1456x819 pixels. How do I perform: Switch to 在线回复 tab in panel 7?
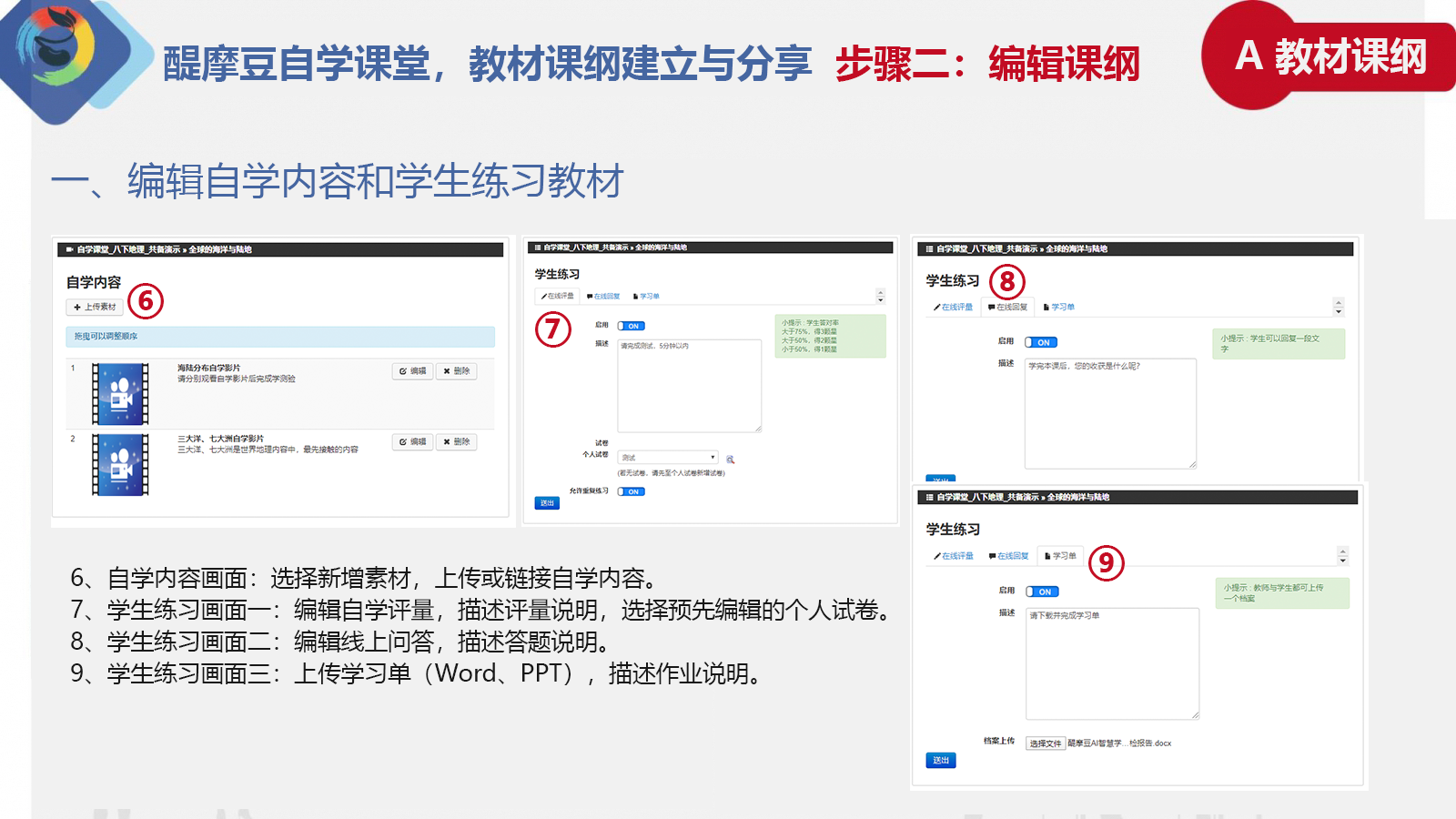coord(603,297)
